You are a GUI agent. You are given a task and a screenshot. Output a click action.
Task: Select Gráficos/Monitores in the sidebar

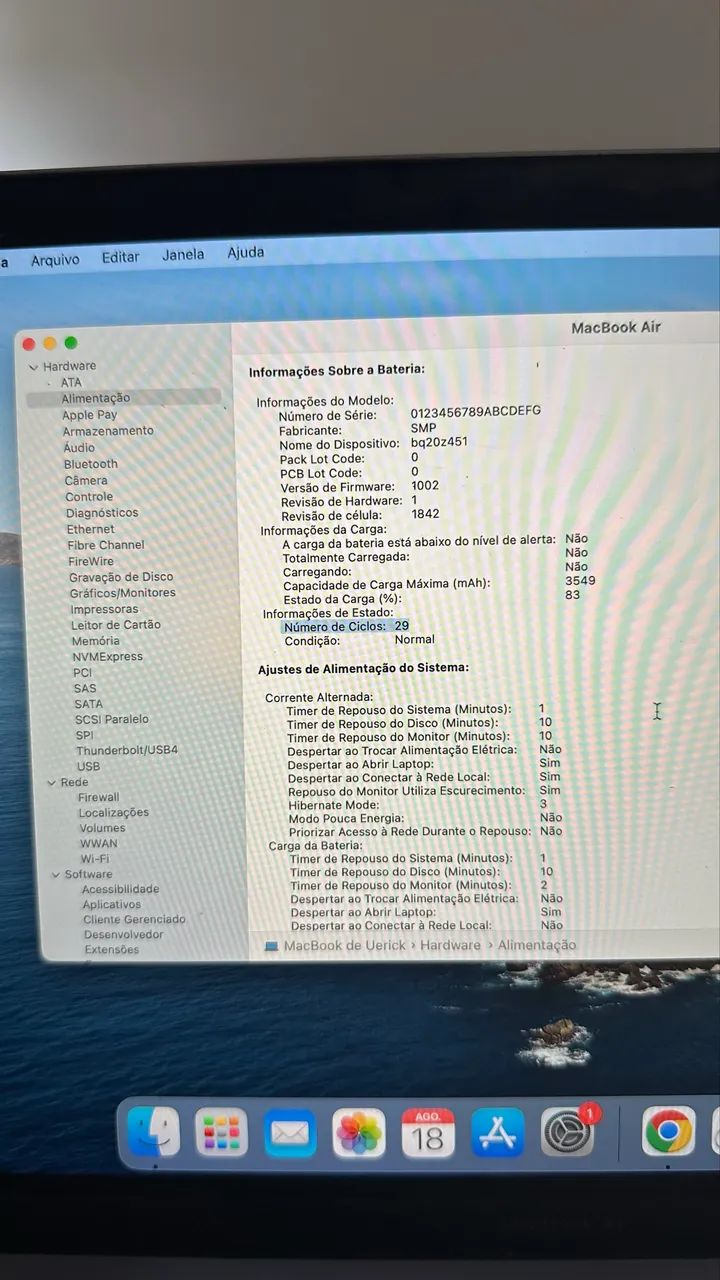pos(122,593)
